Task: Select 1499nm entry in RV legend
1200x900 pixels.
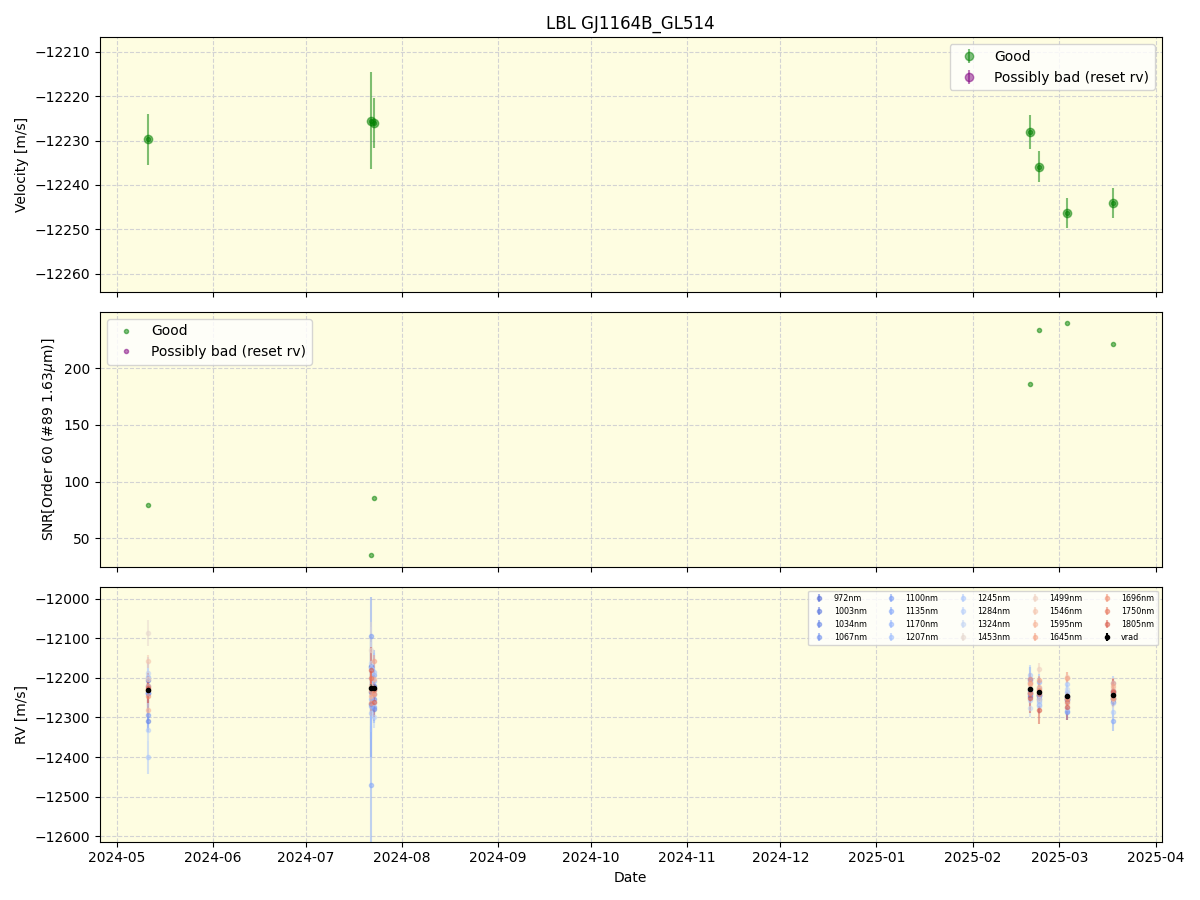Action: (x=1066, y=598)
